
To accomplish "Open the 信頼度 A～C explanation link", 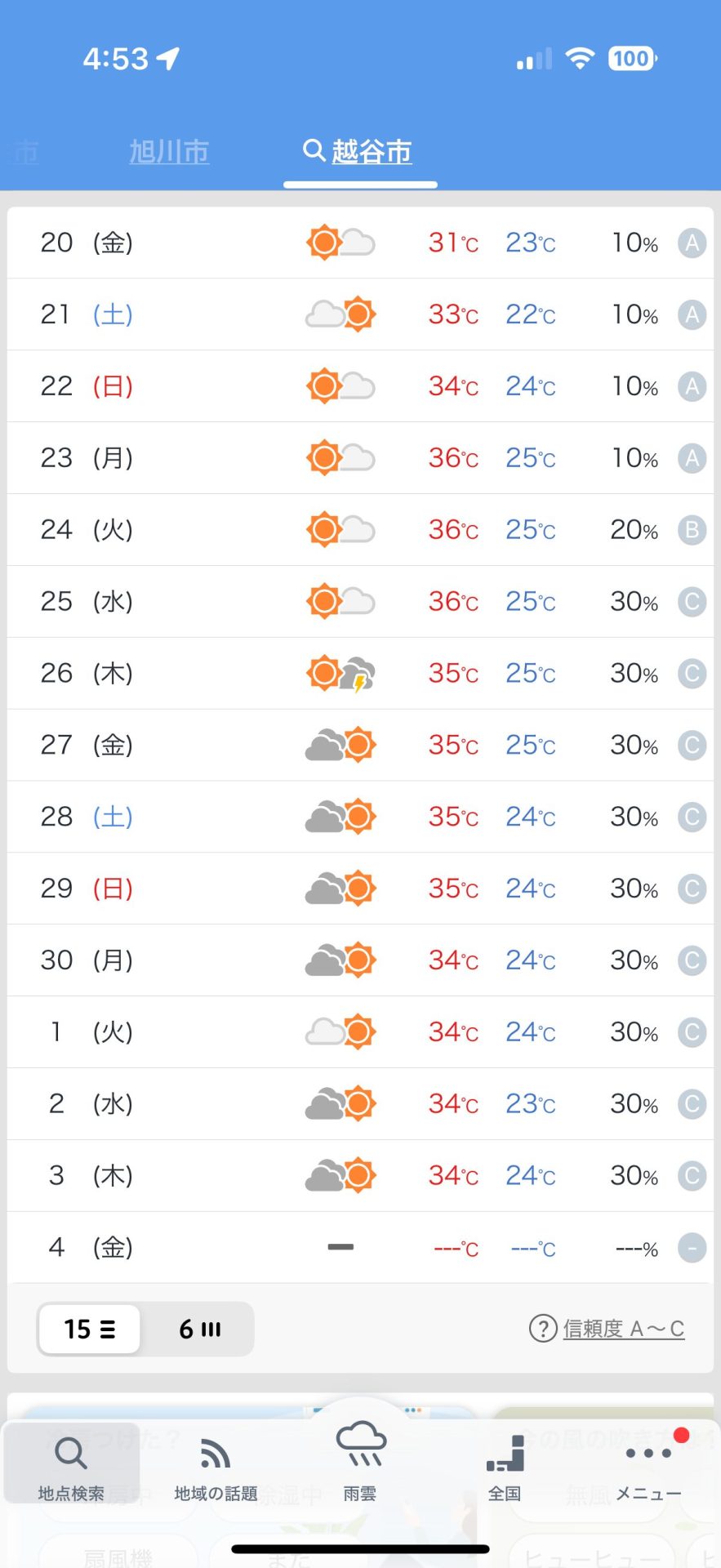I will click(x=624, y=1329).
